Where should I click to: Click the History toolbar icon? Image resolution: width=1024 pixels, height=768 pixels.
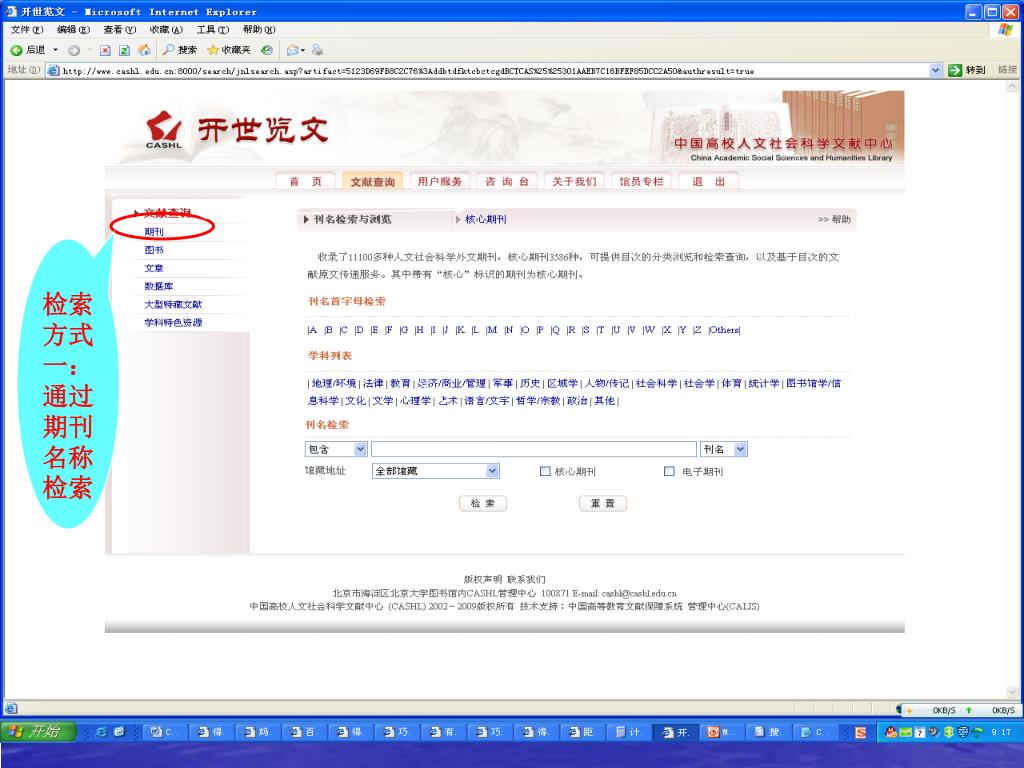(266, 50)
